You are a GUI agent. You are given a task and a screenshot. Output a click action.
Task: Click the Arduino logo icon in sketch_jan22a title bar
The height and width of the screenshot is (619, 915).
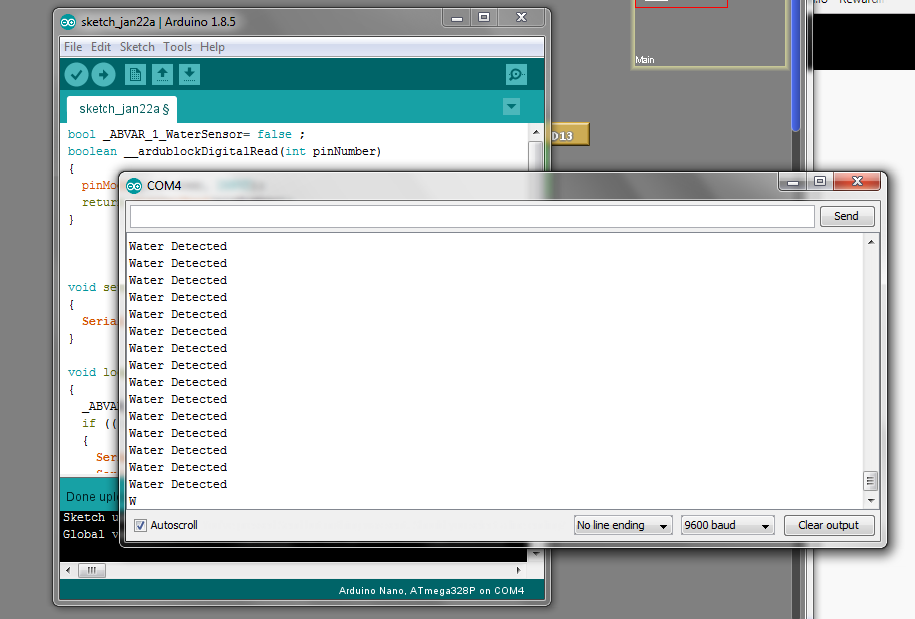click(x=68, y=22)
